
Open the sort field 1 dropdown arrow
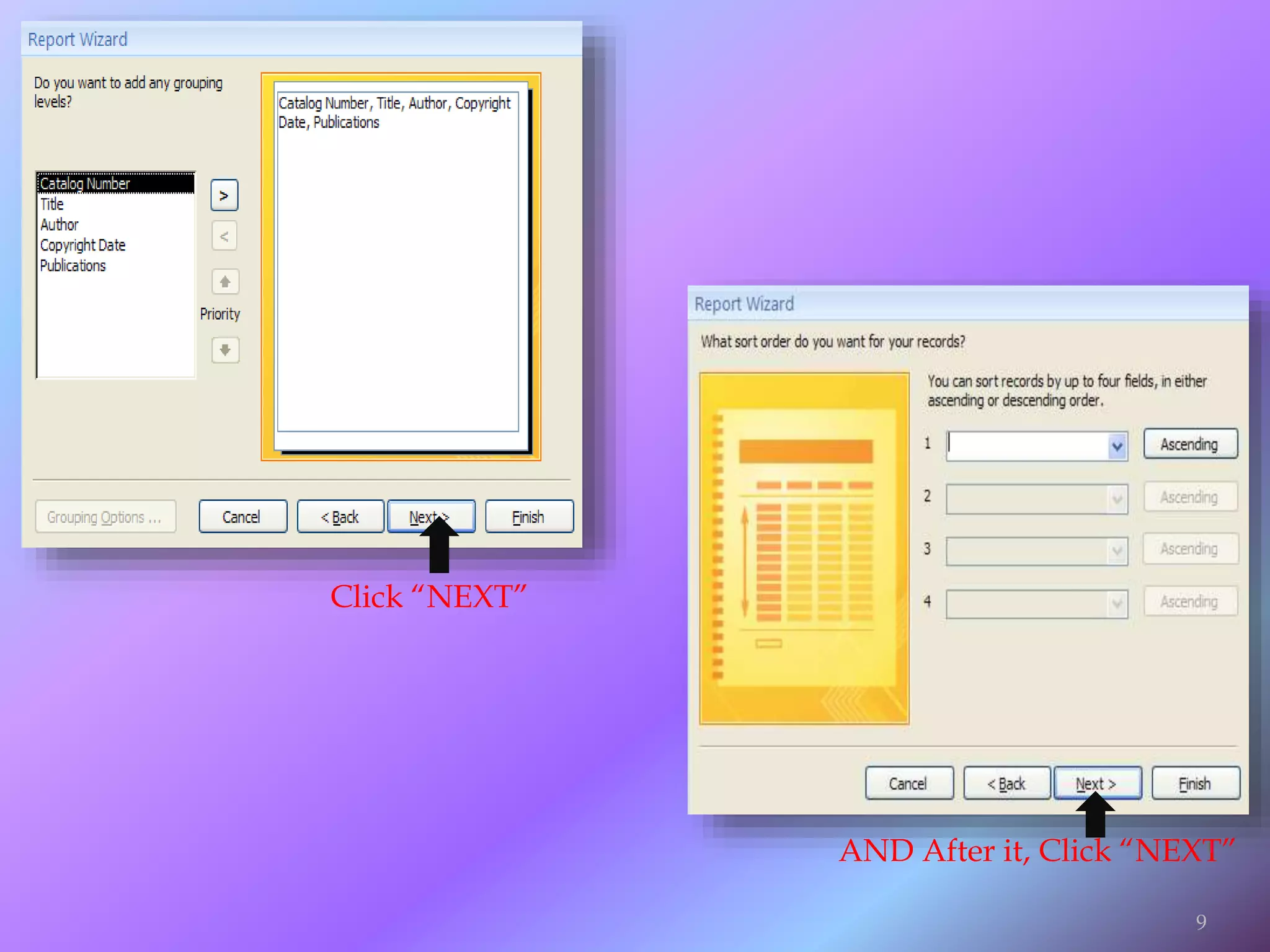(x=1117, y=446)
